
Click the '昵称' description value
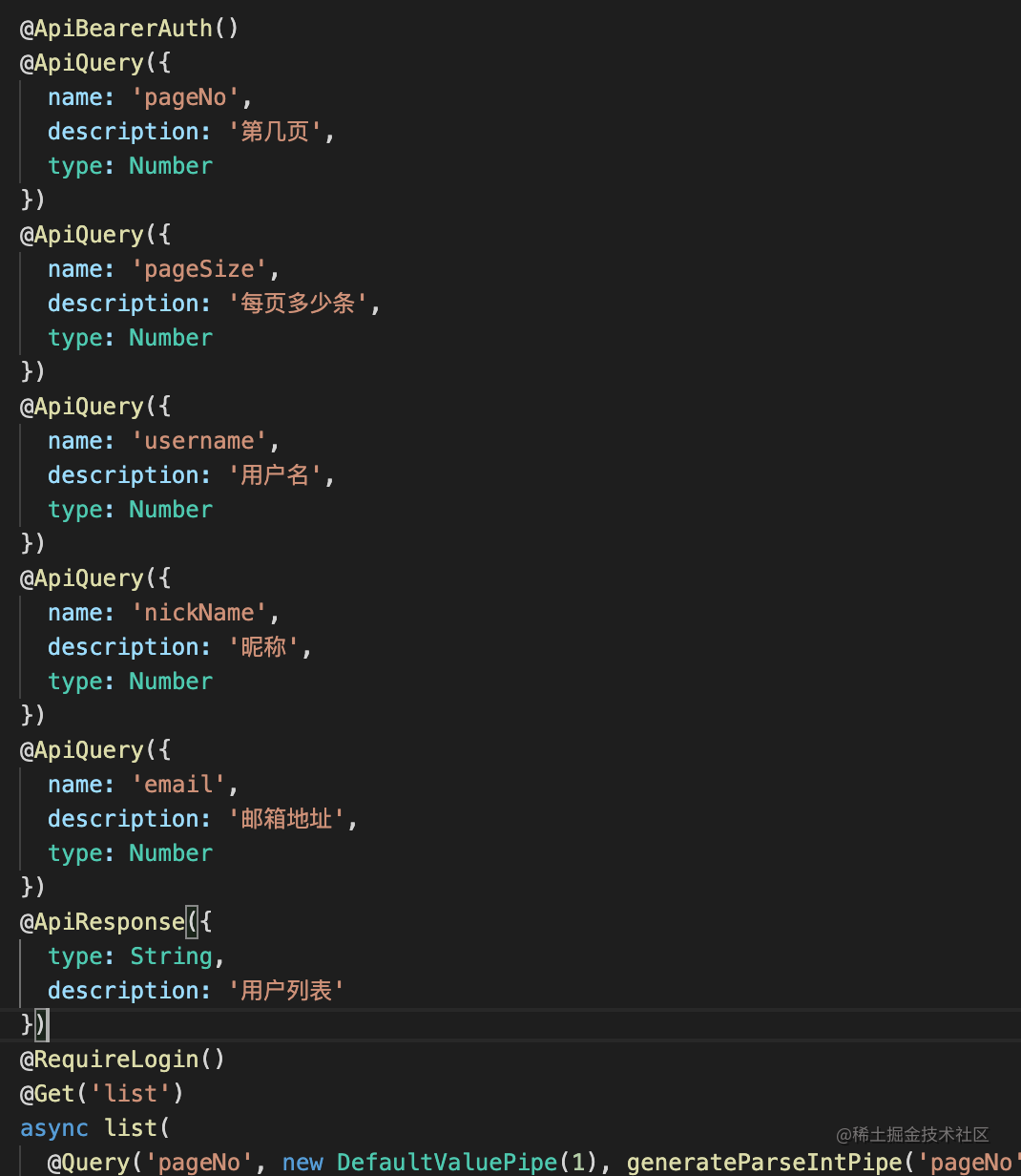coord(264,647)
